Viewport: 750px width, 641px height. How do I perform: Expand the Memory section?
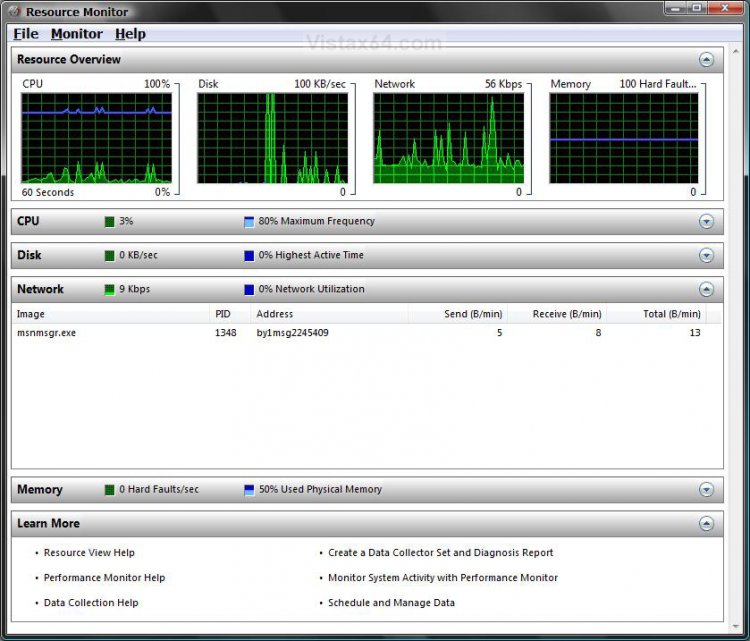point(706,490)
